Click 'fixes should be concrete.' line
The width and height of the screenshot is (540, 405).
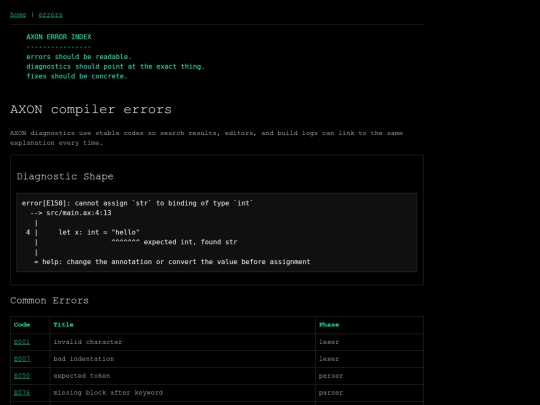click(x=77, y=76)
